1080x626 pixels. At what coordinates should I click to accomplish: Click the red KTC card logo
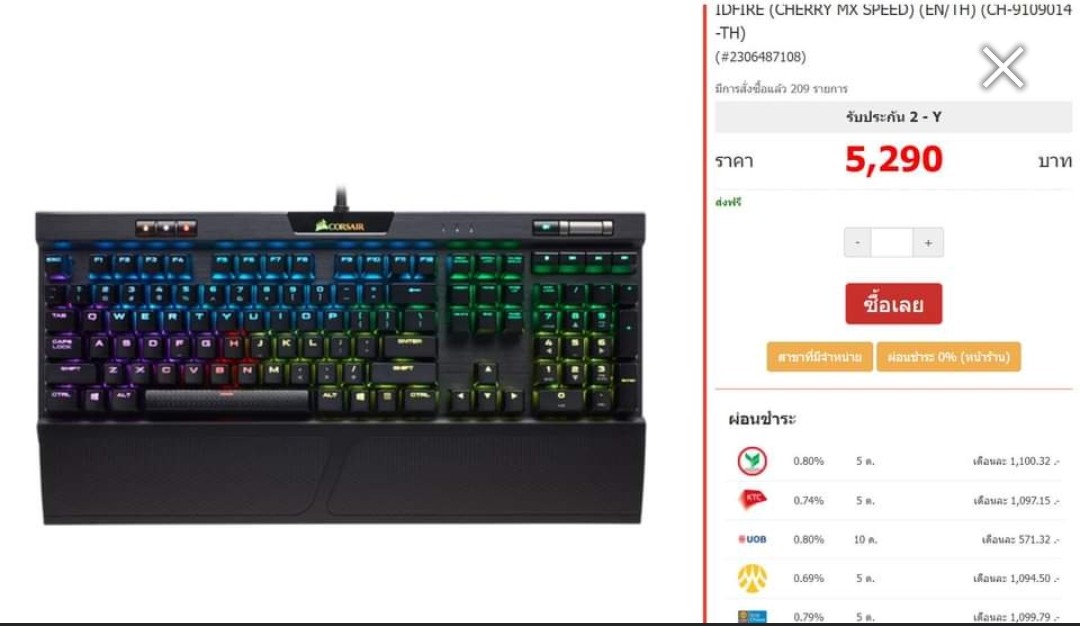[752, 499]
